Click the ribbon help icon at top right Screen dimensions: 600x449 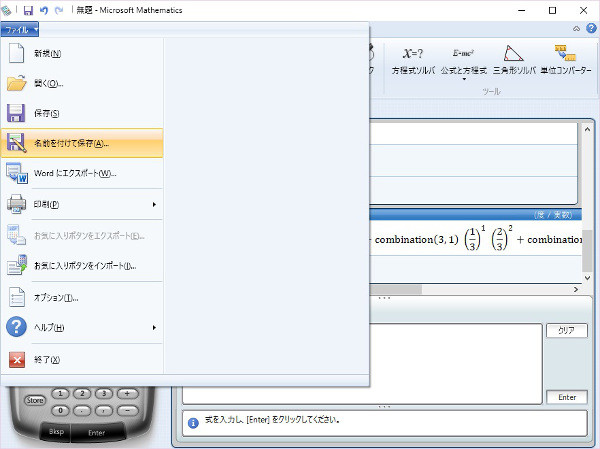click(x=592, y=28)
